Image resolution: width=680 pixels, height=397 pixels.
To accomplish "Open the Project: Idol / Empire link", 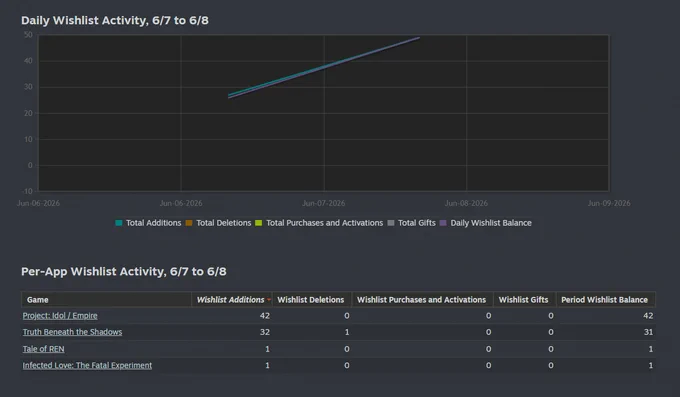I will pos(60,315).
